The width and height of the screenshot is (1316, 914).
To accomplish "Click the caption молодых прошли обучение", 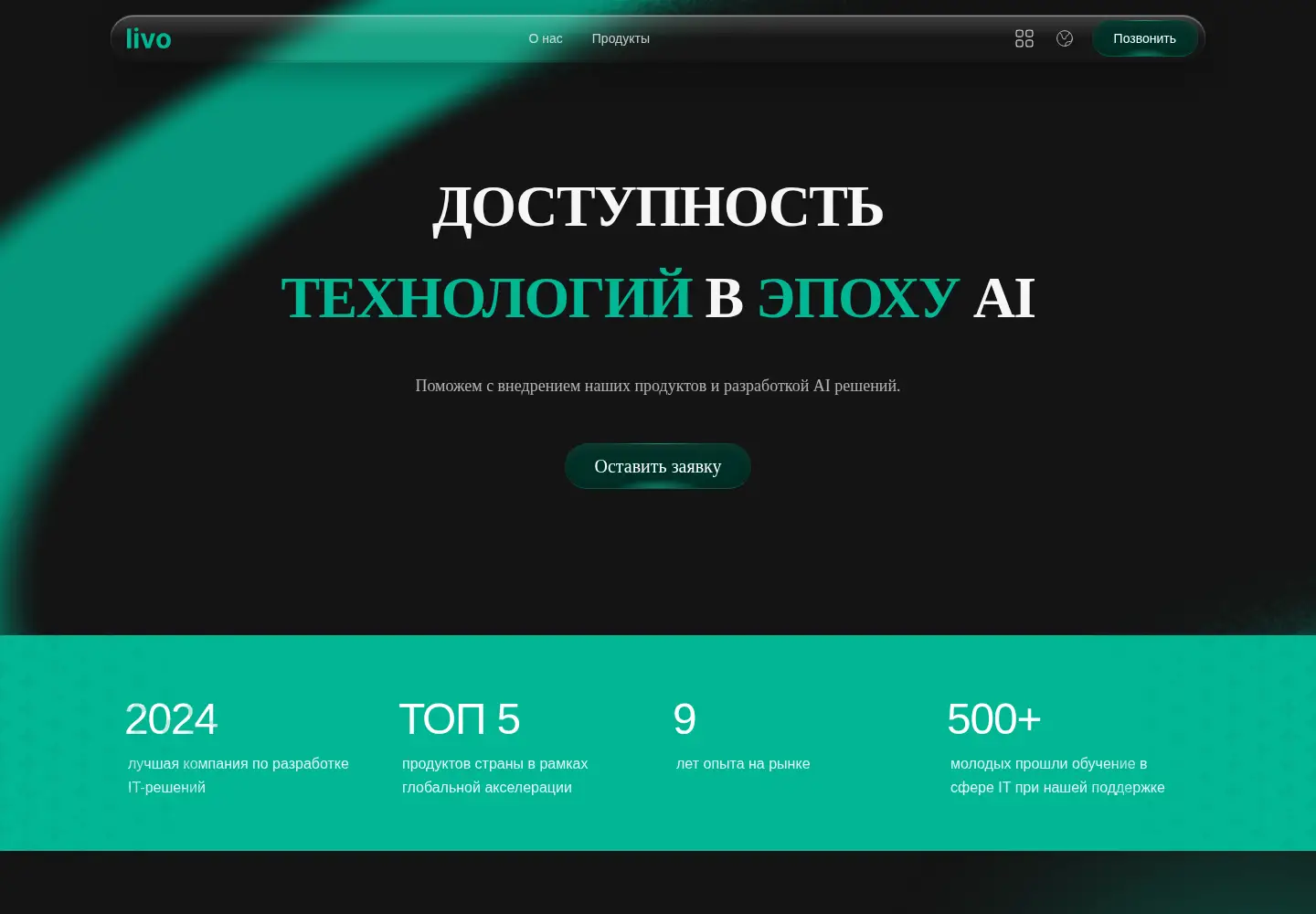I will (1057, 775).
